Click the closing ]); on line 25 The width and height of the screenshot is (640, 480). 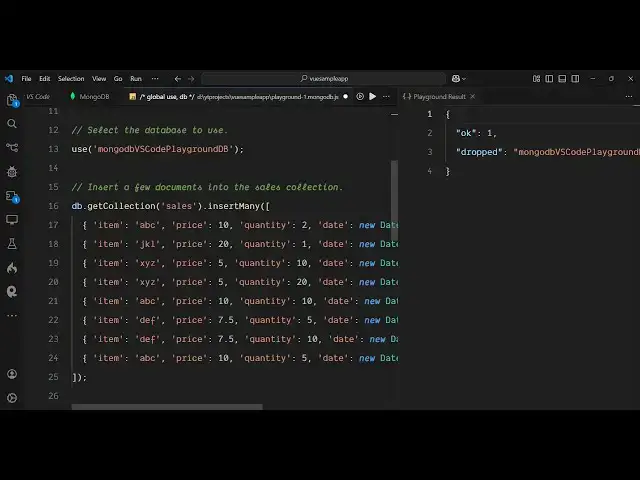click(79, 377)
